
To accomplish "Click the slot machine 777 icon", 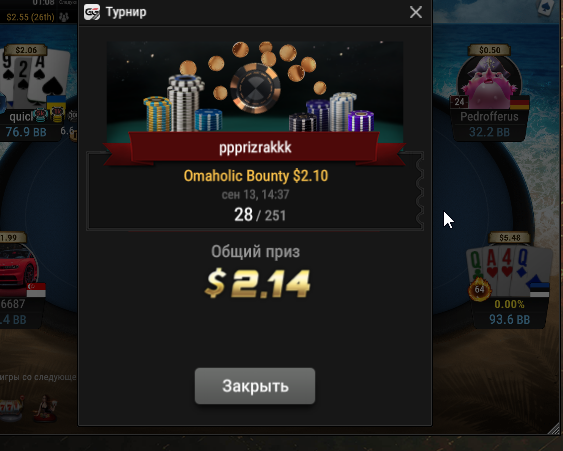I will (11, 408).
